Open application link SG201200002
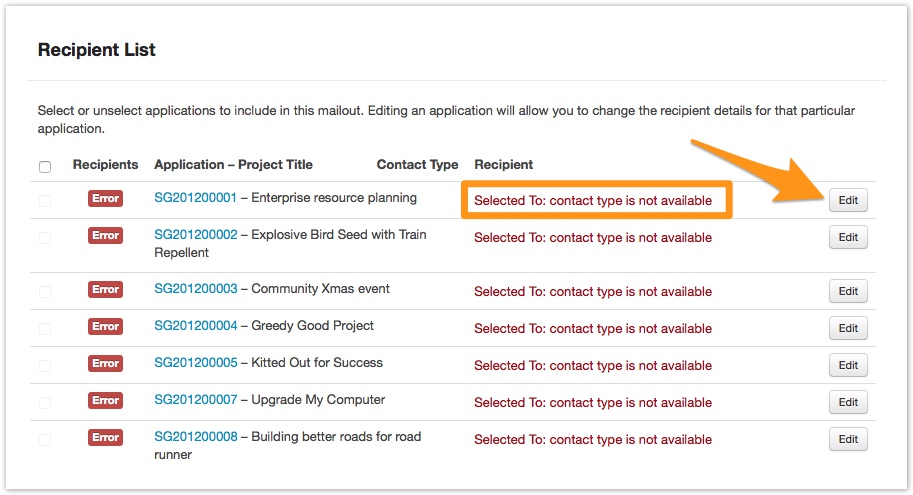The width and height of the screenshot is (913, 495). (195, 235)
